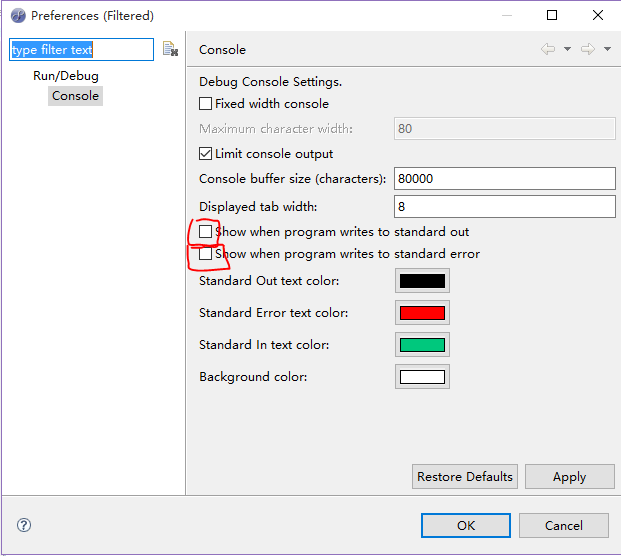Click the Console buffer size field
Screen dimensions: 621x556
pyautogui.click(x=505, y=179)
